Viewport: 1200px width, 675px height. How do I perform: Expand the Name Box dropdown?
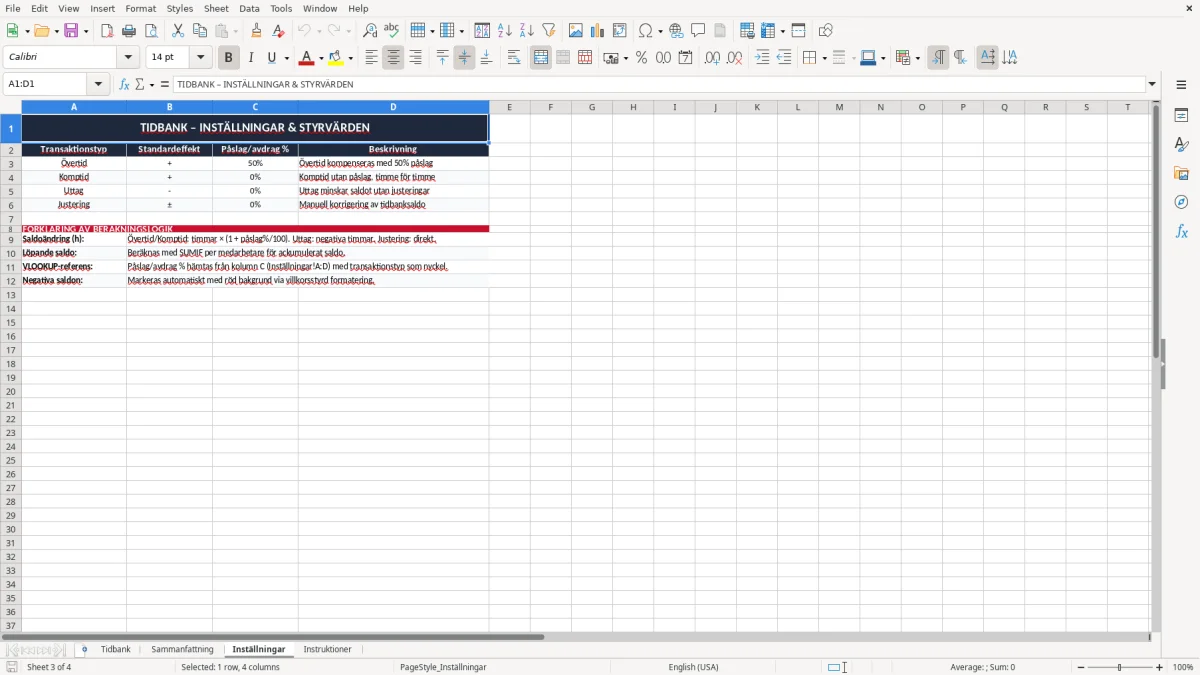click(x=98, y=84)
